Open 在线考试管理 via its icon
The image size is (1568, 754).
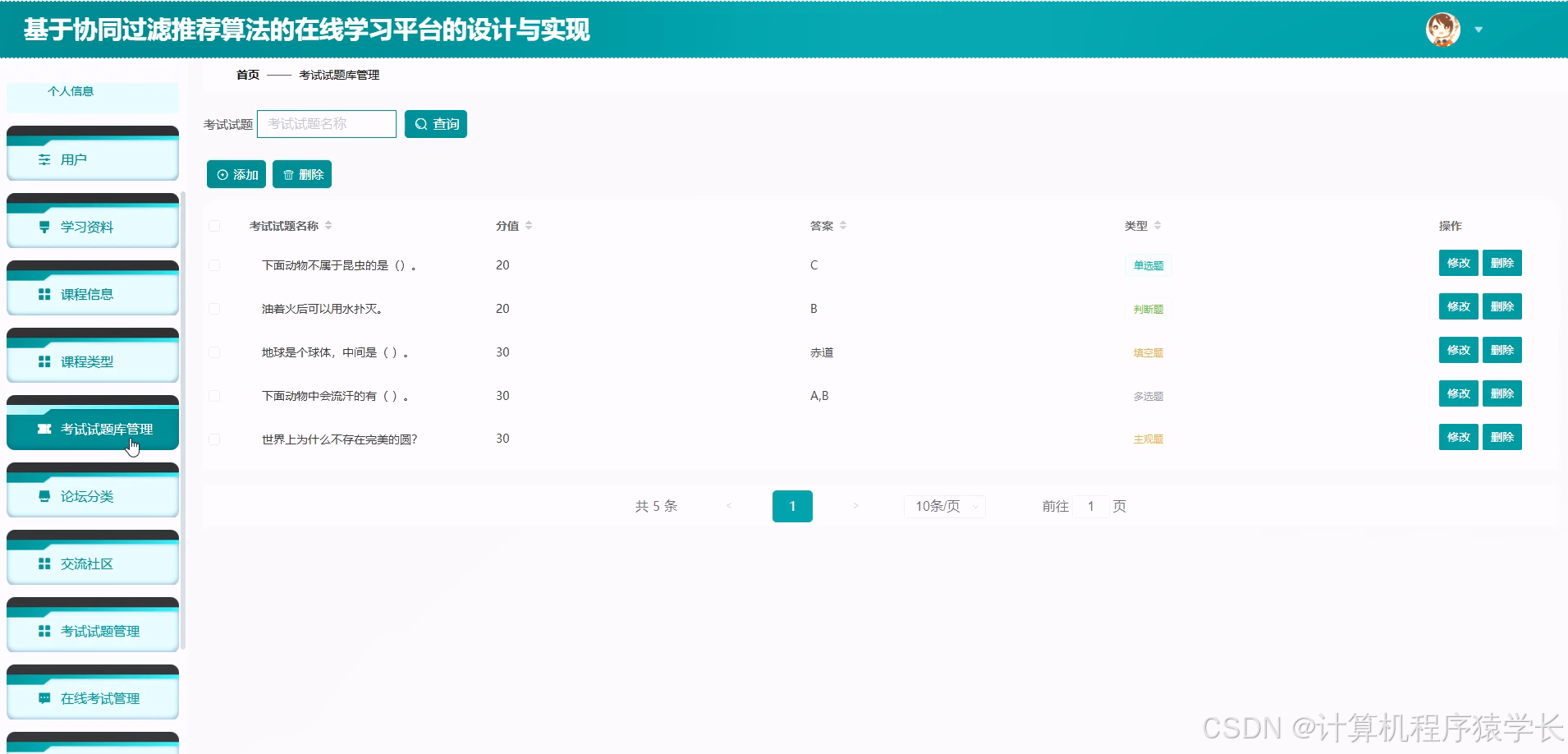(44, 697)
